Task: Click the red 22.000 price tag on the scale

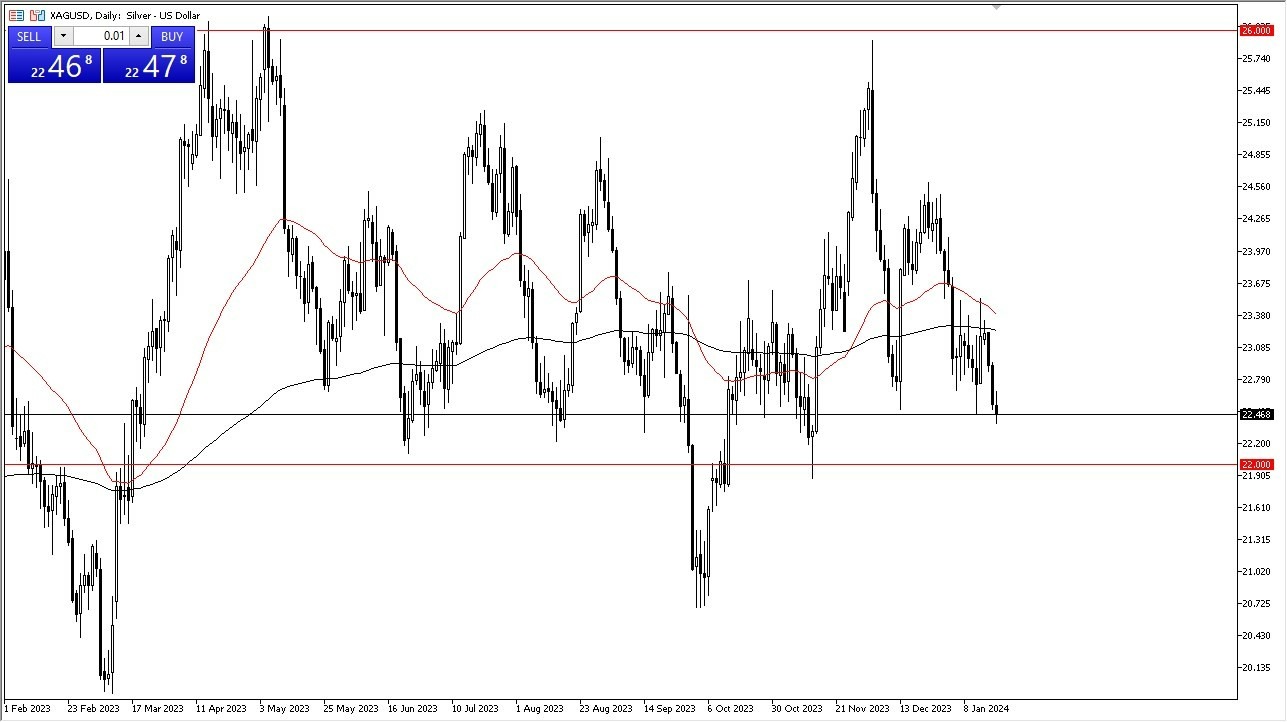Action: tap(1258, 464)
